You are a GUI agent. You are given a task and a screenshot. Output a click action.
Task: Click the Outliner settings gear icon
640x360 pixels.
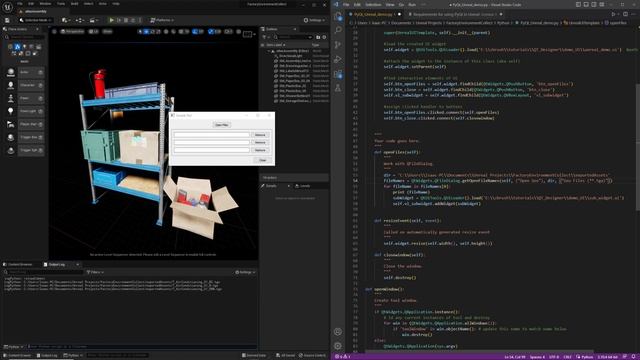(324, 37)
